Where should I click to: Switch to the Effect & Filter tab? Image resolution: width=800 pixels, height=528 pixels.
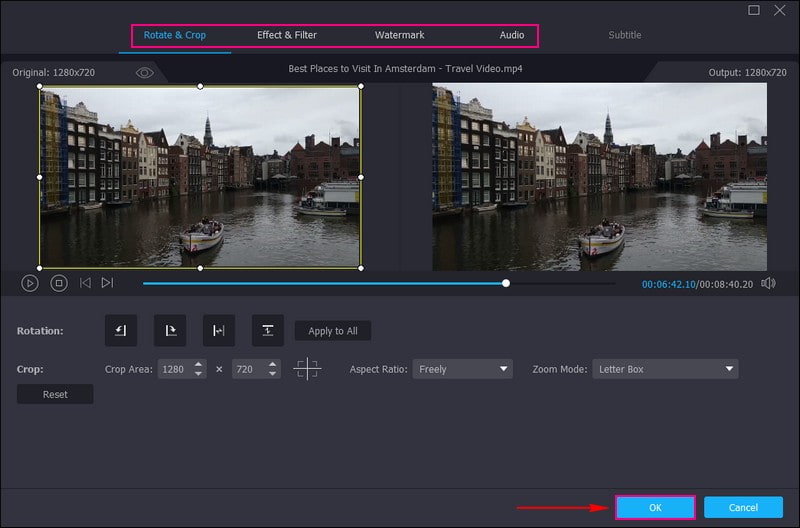[x=287, y=35]
